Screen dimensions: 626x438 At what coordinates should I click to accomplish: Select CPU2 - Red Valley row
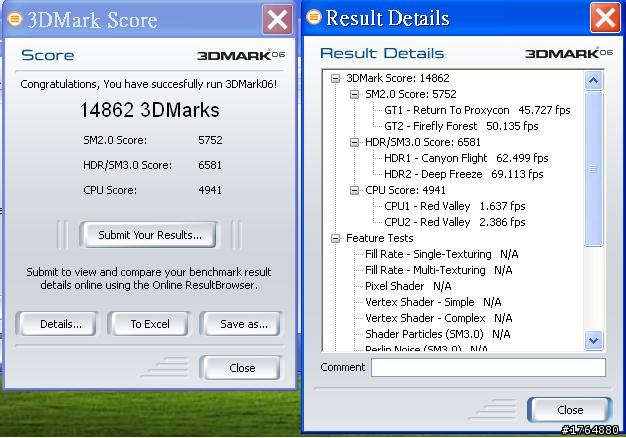455,222
